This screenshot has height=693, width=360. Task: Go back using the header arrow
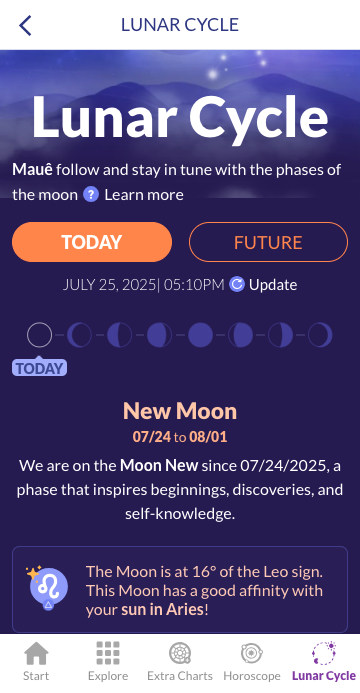point(25,25)
